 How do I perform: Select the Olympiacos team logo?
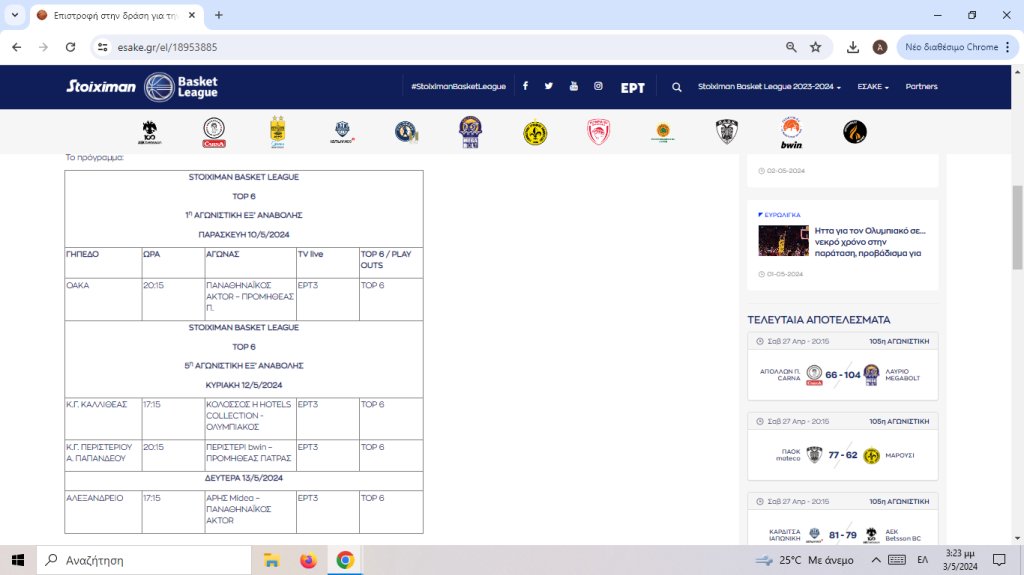598,132
